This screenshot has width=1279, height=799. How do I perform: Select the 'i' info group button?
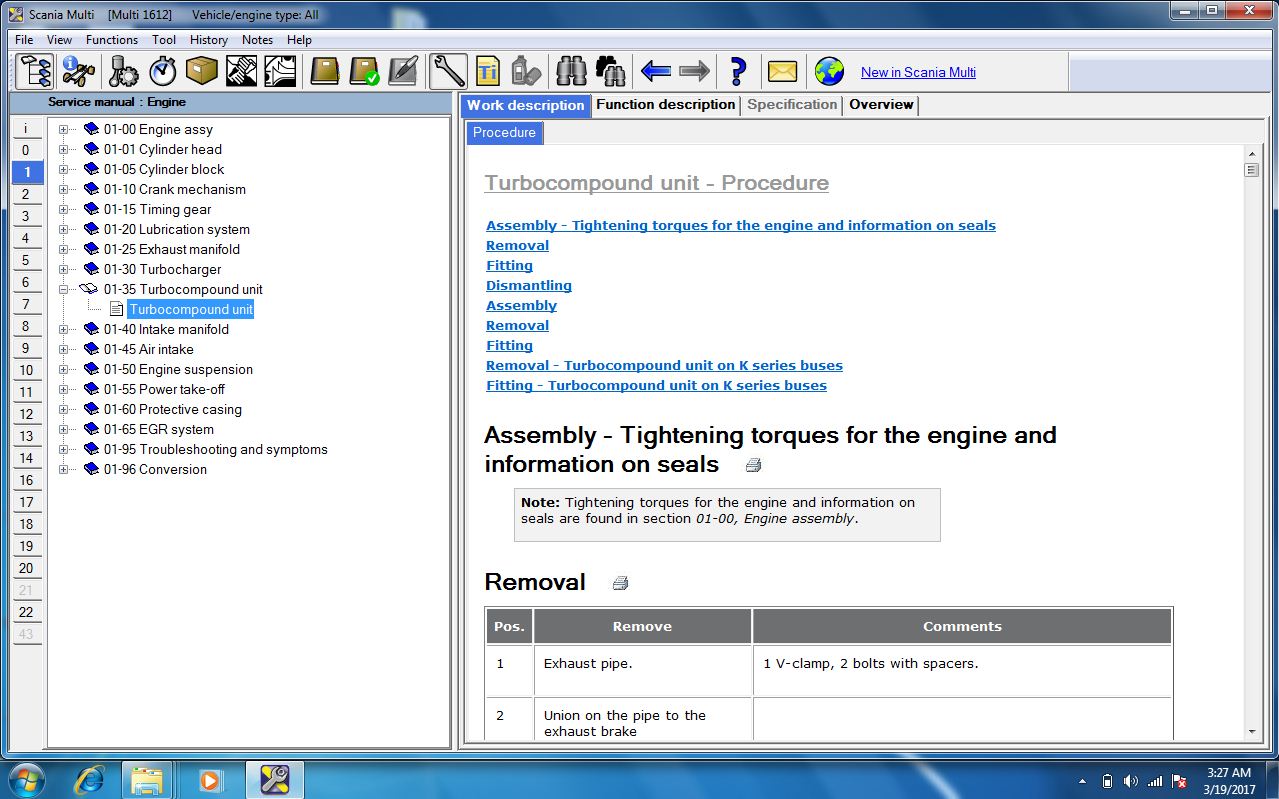pos(27,128)
